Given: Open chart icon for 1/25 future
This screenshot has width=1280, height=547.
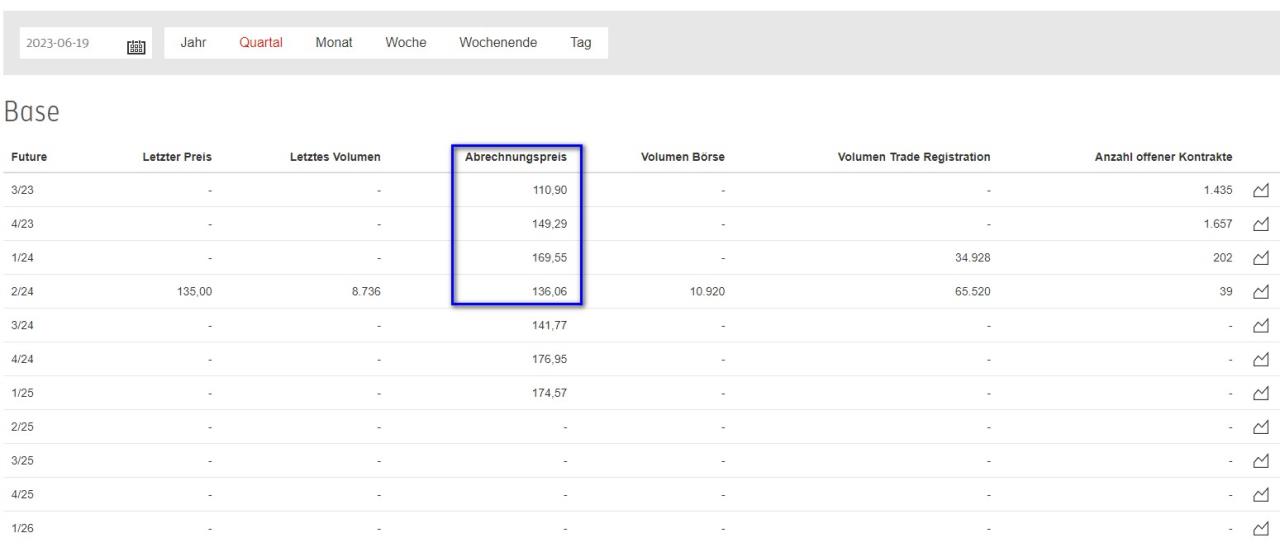Looking at the screenshot, I should tap(1260, 393).
